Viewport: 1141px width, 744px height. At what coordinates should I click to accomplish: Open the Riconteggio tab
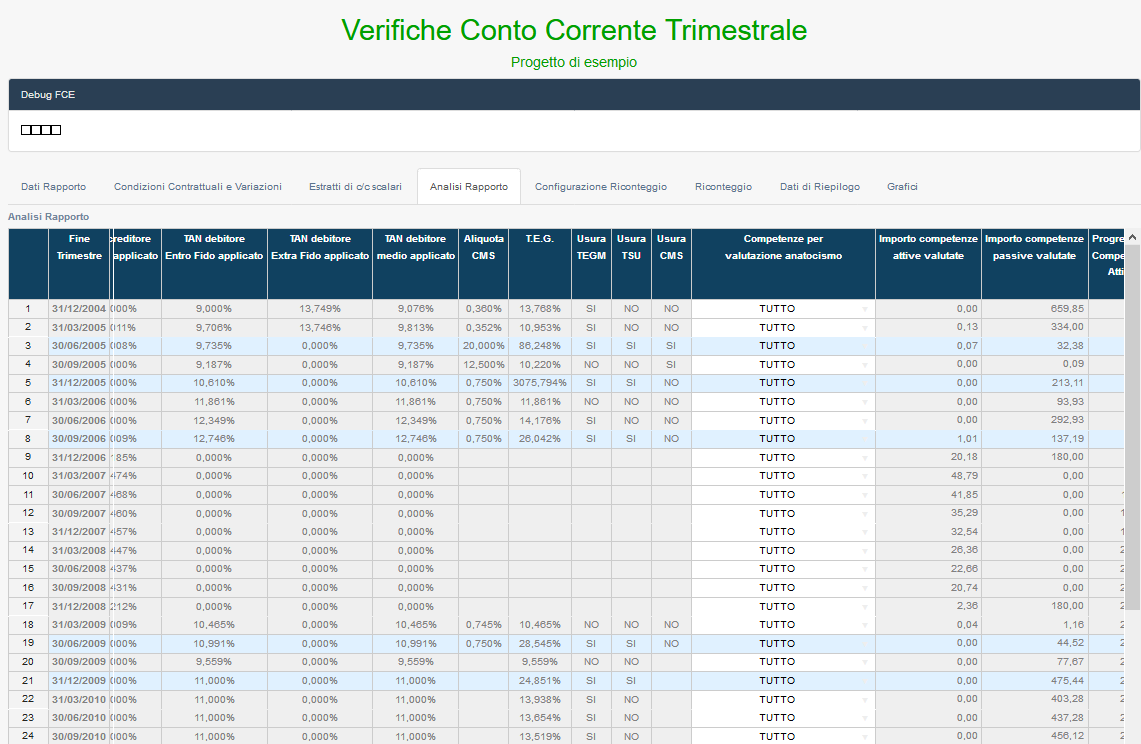[x=723, y=186]
